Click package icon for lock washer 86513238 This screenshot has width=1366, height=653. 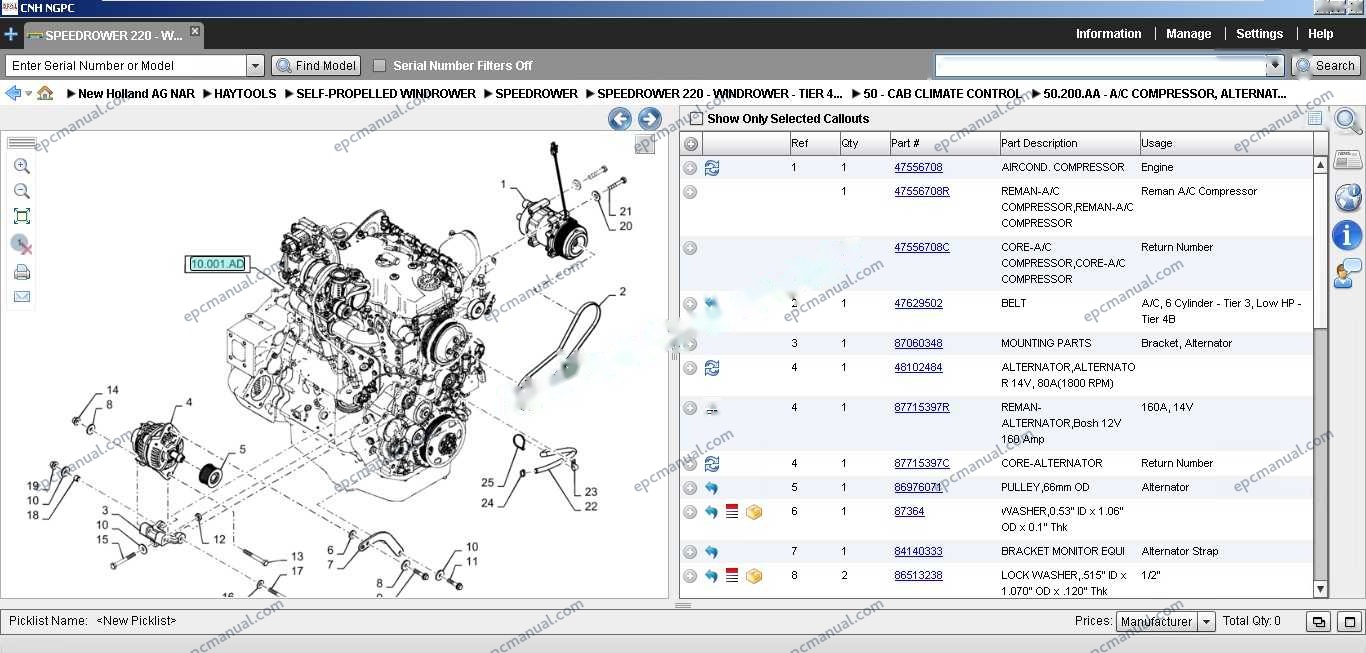754,576
